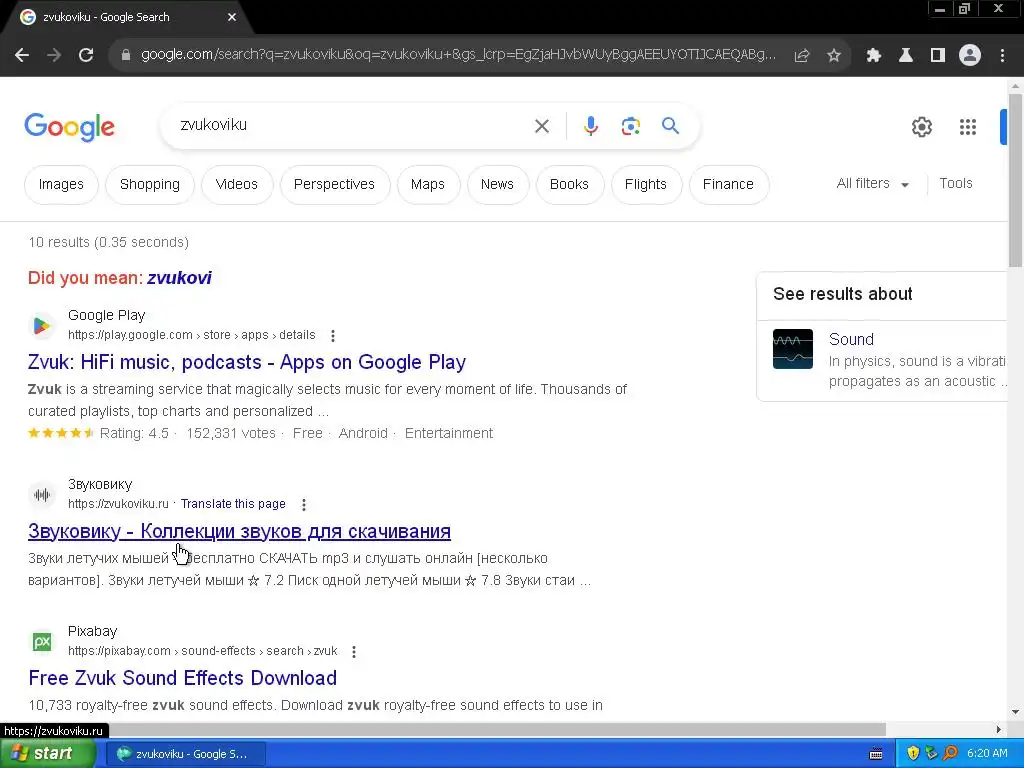Viewport: 1024px width, 768px height.
Task: Filter results by Maps
Action: coord(428,185)
